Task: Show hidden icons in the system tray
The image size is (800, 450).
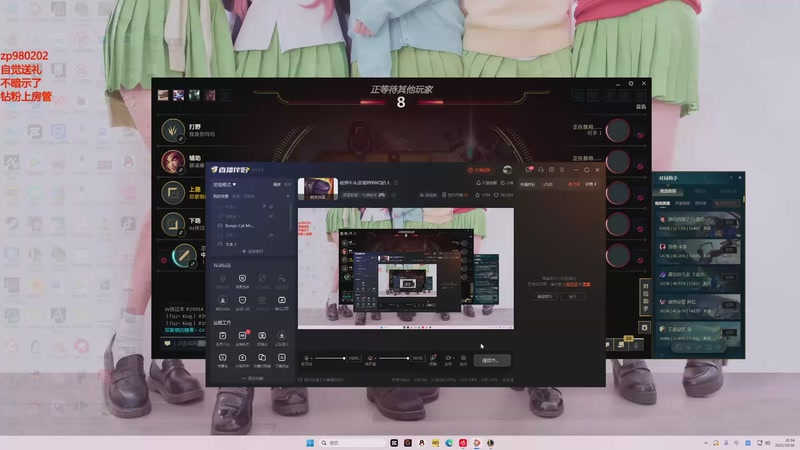Action: pyautogui.click(x=706, y=443)
